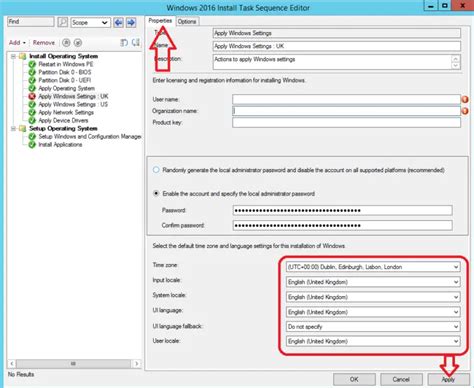
Task: Collapse the Install Operating System group
Action: point(13,56)
